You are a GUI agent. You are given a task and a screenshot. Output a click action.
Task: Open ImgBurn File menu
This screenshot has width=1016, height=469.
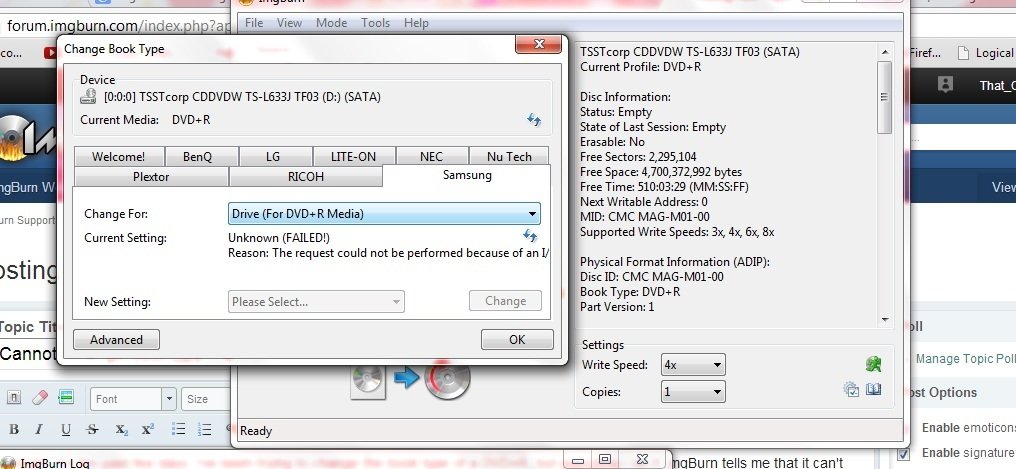(x=253, y=23)
